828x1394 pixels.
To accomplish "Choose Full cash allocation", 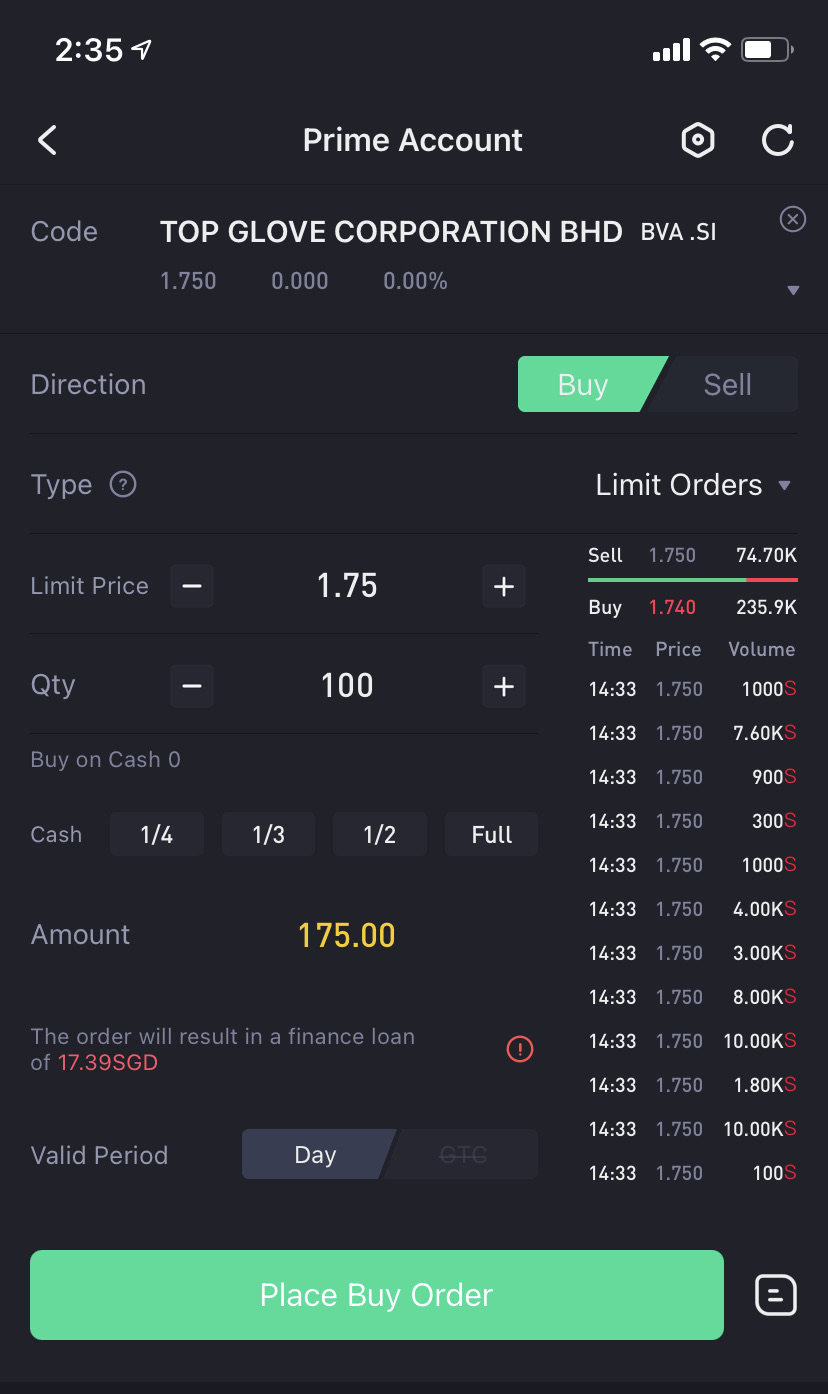I will point(492,835).
